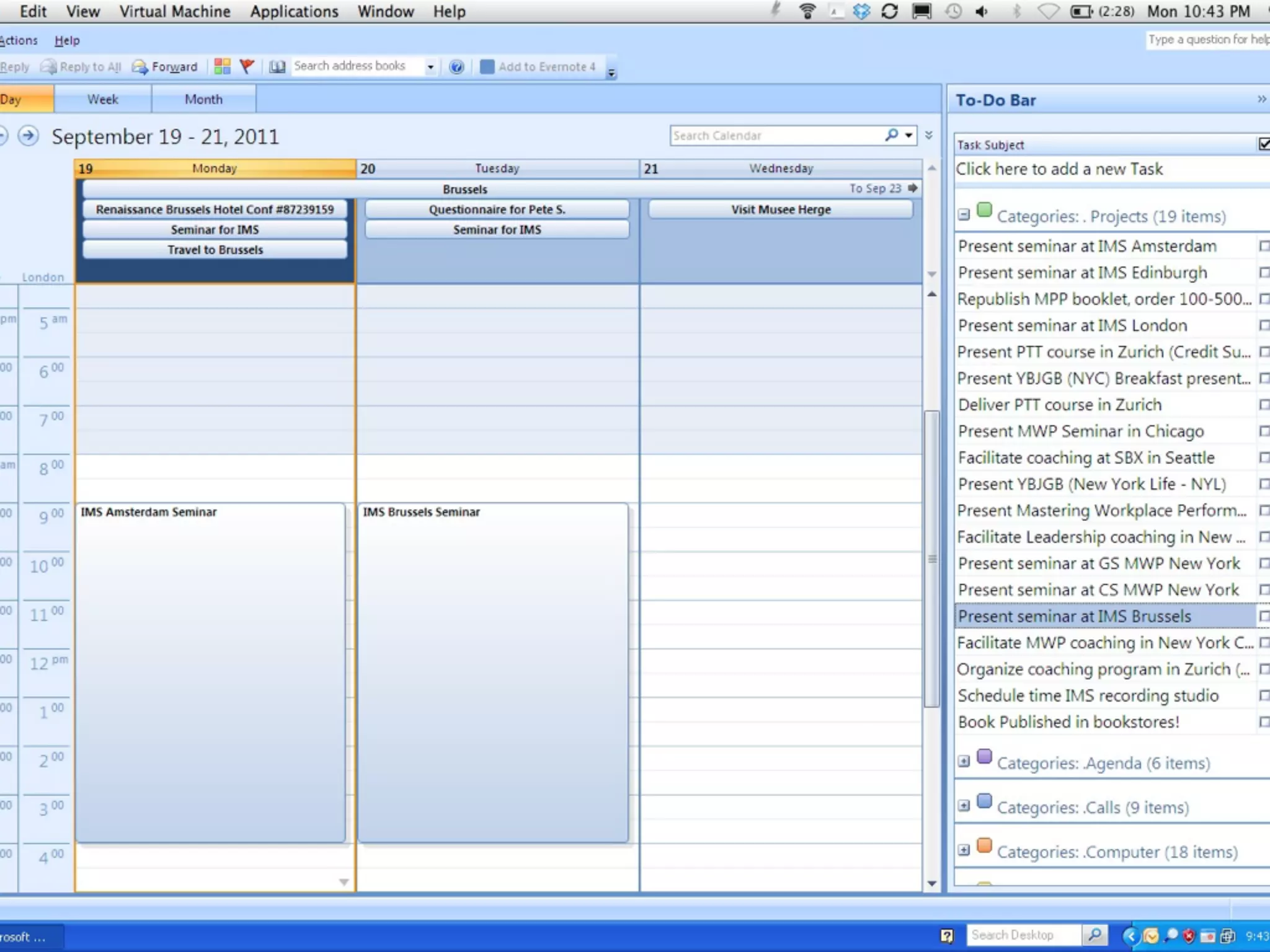1270x952 pixels.
Task: Click the green Projects category color swatch
Action: tap(984, 210)
